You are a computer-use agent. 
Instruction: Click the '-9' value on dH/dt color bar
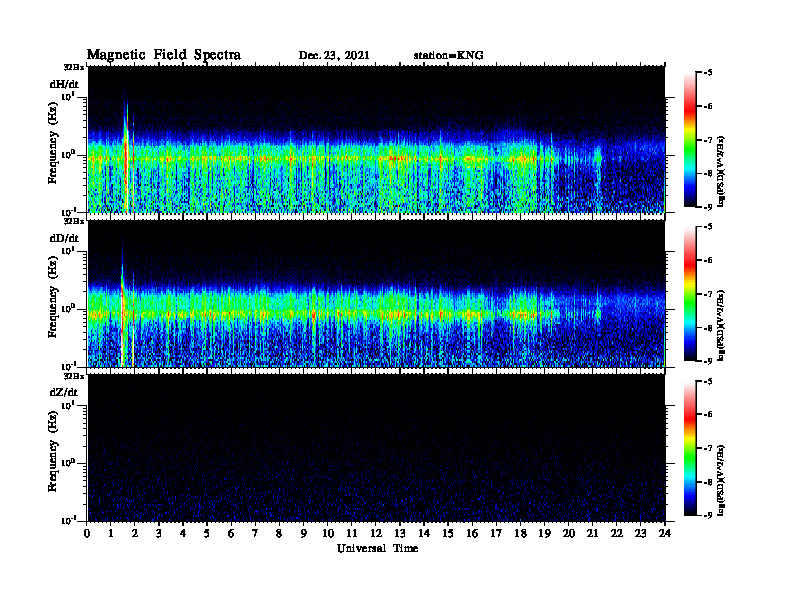pos(708,207)
